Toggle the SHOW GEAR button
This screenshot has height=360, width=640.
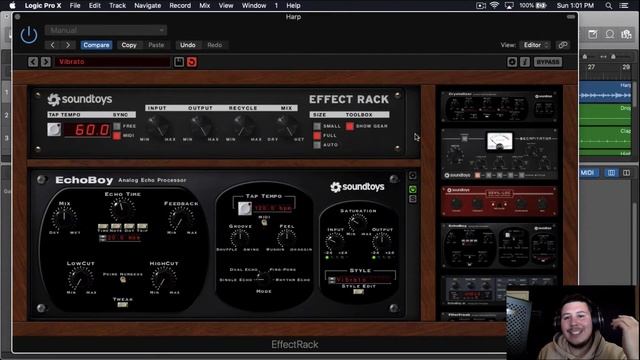click(x=350, y=126)
